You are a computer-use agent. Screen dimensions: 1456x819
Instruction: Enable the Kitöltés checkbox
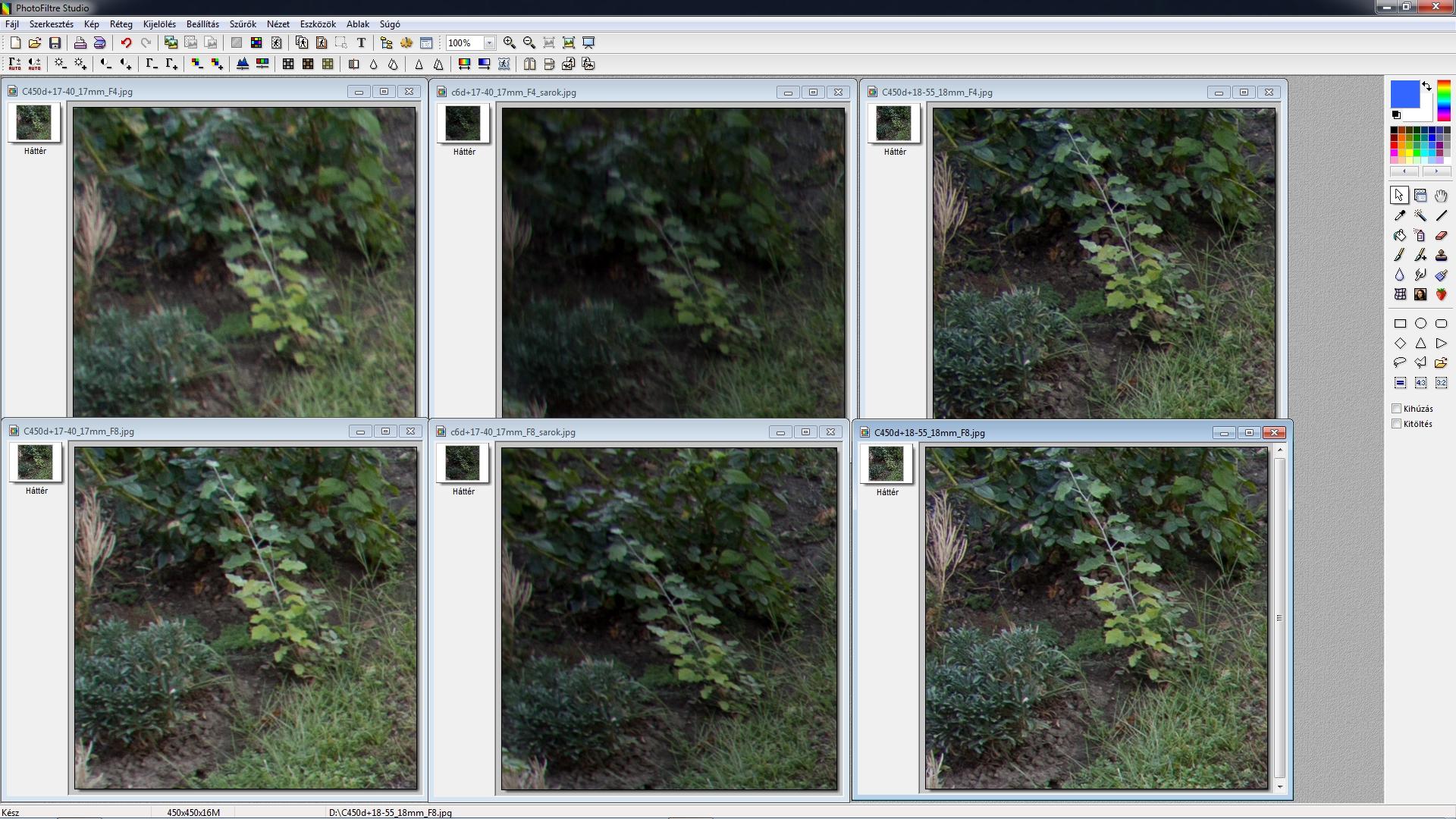(1396, 424)
